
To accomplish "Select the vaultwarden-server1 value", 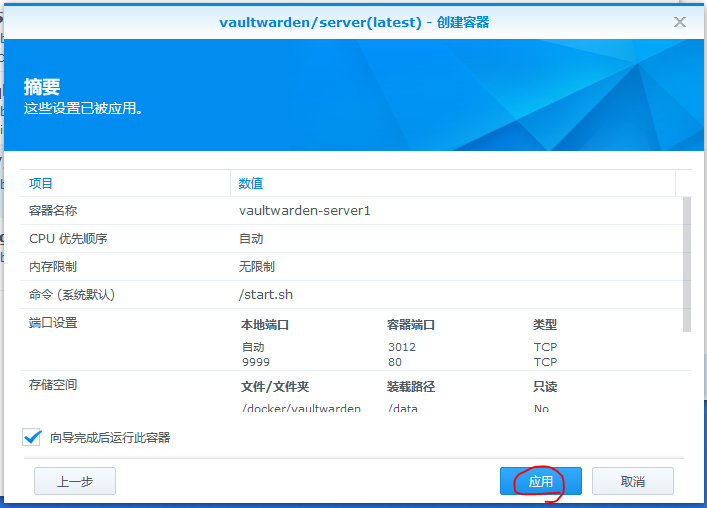I will pyautogui.click(x=305, y=211).
